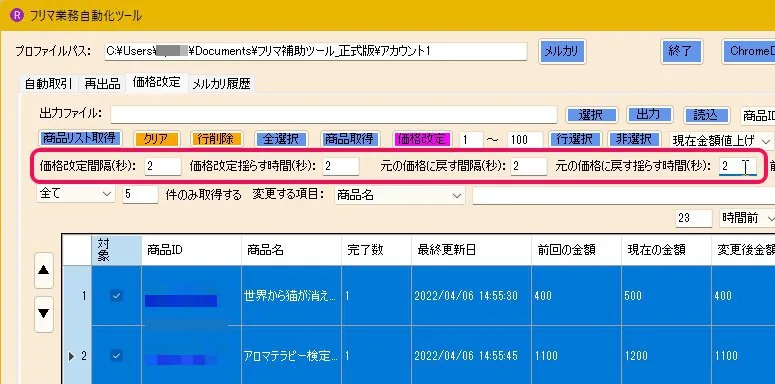Select the 価格改定 tab
Screen dimensions: 775x384
(157, 83)
